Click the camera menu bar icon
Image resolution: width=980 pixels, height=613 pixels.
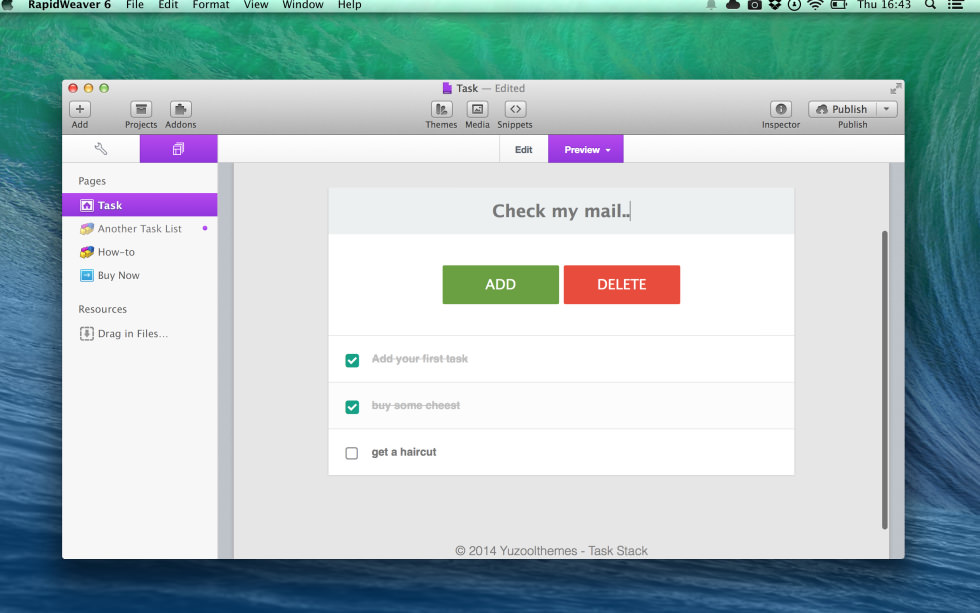click(x=754, y=5)
